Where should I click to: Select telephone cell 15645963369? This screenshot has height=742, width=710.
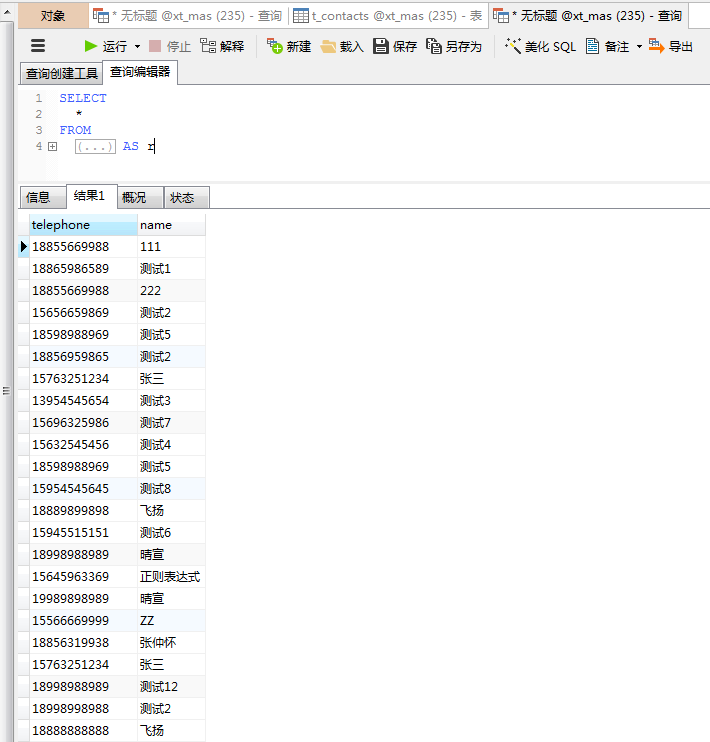click(83, 577)
